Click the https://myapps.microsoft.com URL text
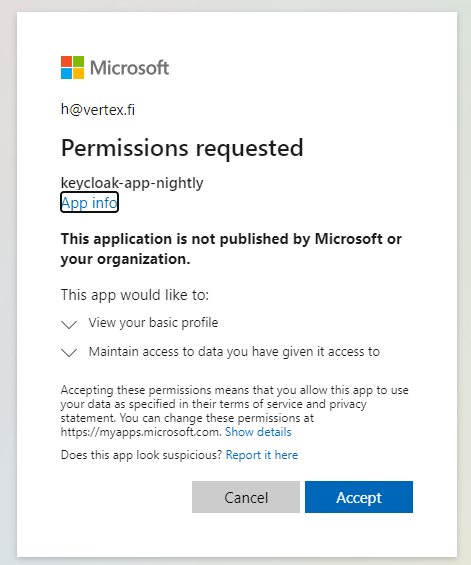Screen dimensions: 471x565 pyautogui.click(x=141, y=432)
